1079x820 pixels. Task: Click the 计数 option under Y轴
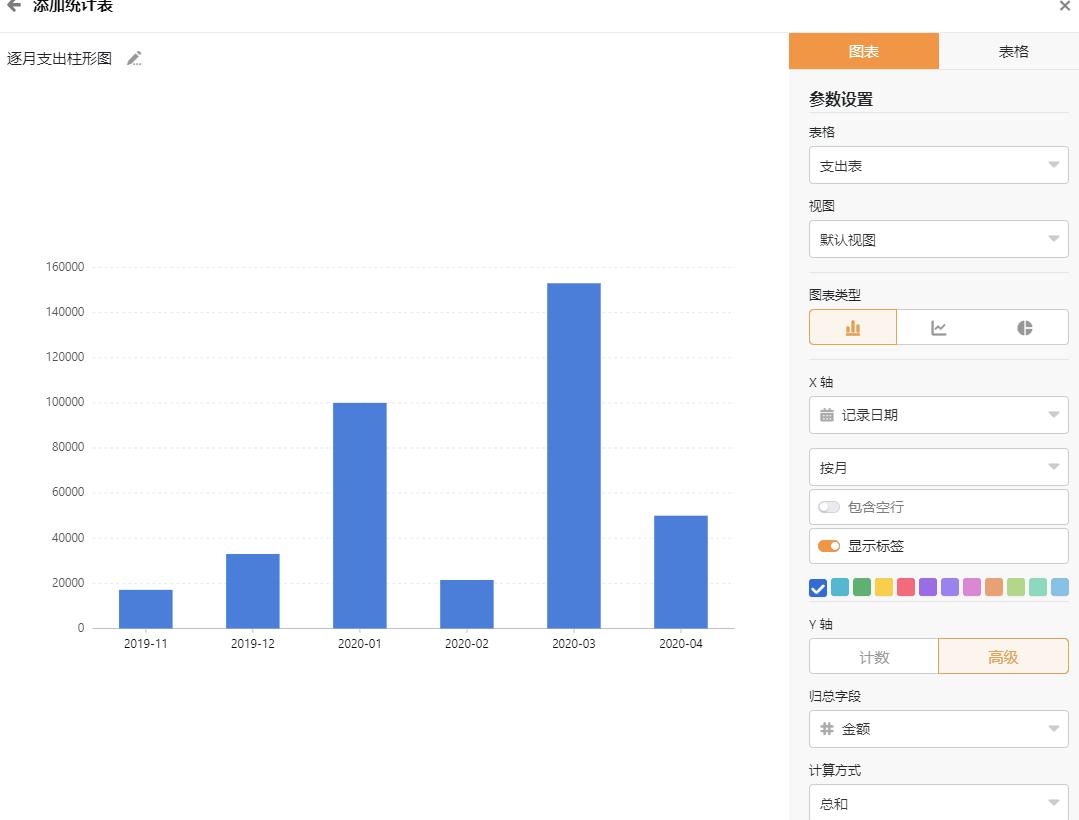pos(873,656)
